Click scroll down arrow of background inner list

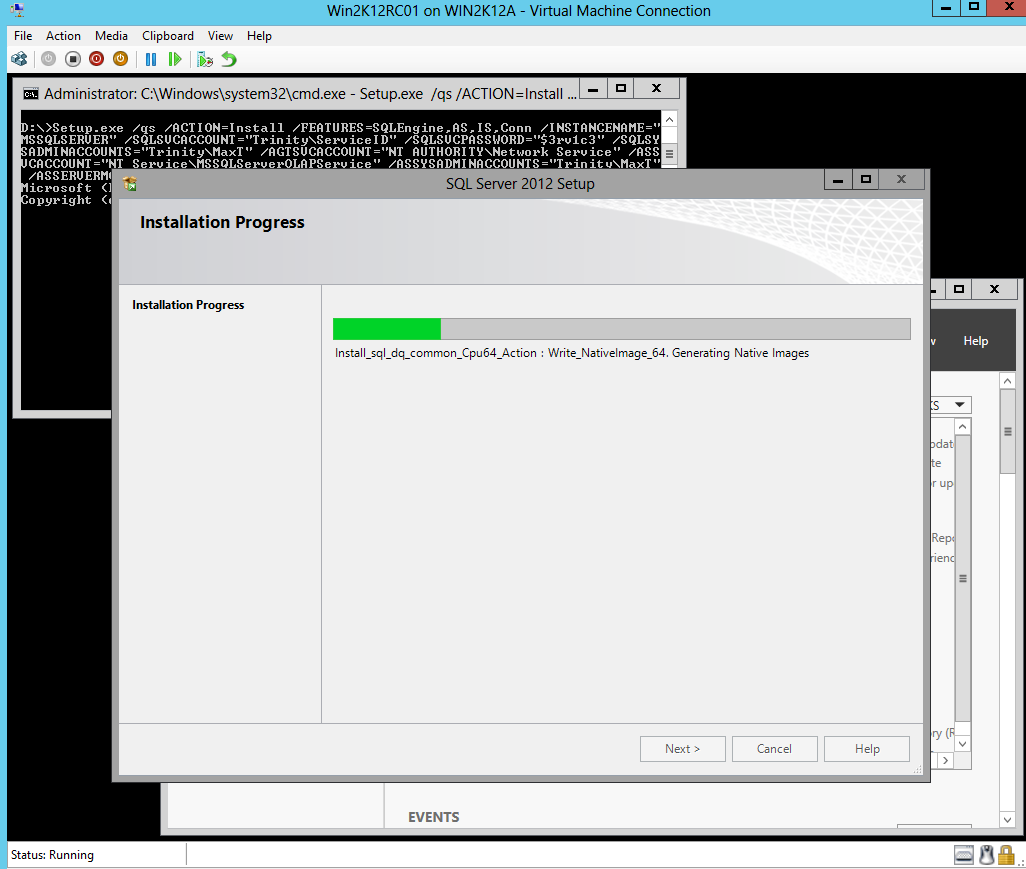click(x=963, y=743)
